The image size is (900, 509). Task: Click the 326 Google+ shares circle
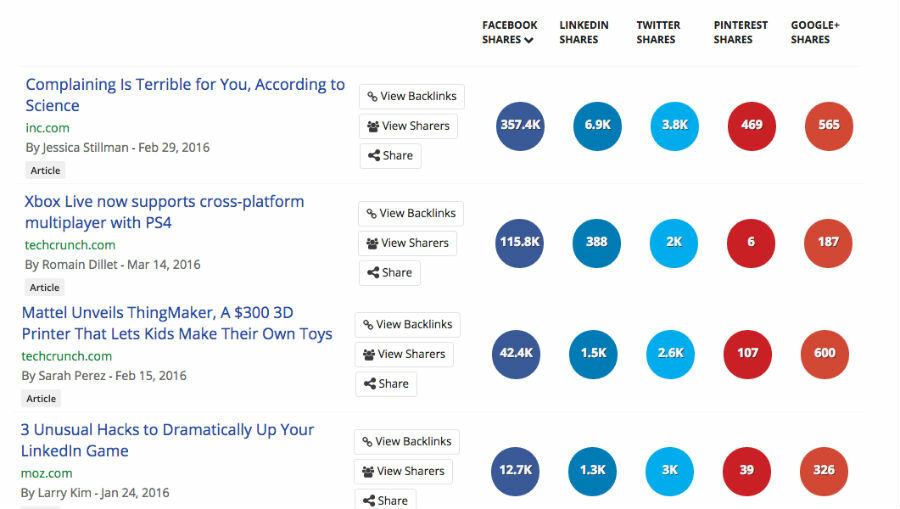824,470
